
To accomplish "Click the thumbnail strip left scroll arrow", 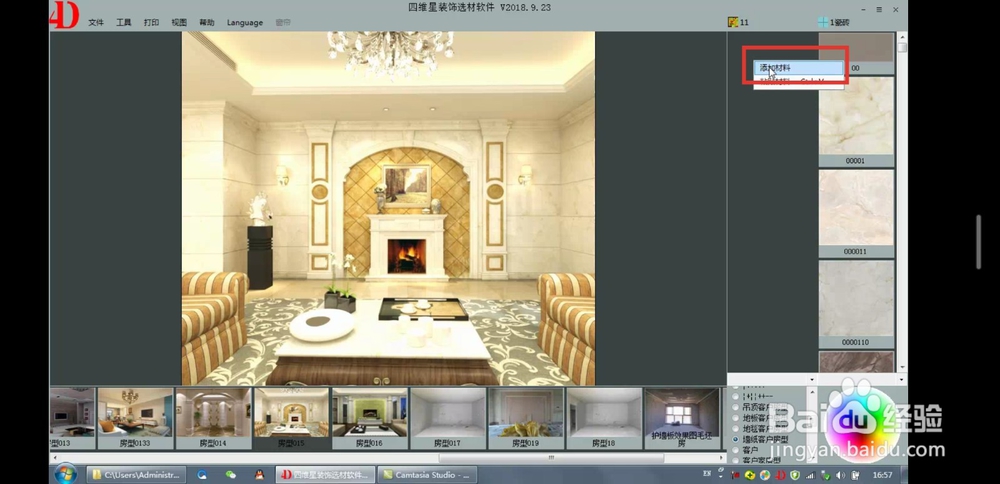I will [54, 457].
